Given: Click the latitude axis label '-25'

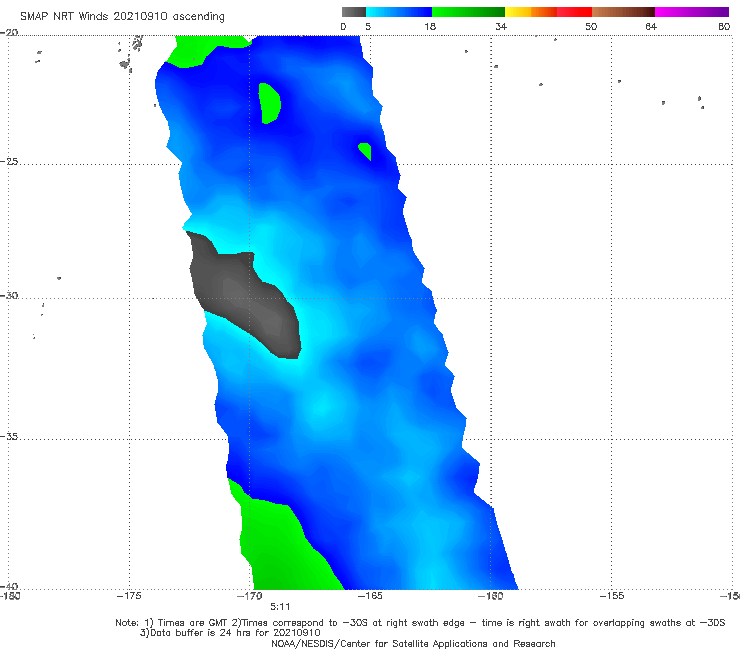Looking at the screenshot, I should (x=9, y=161).
